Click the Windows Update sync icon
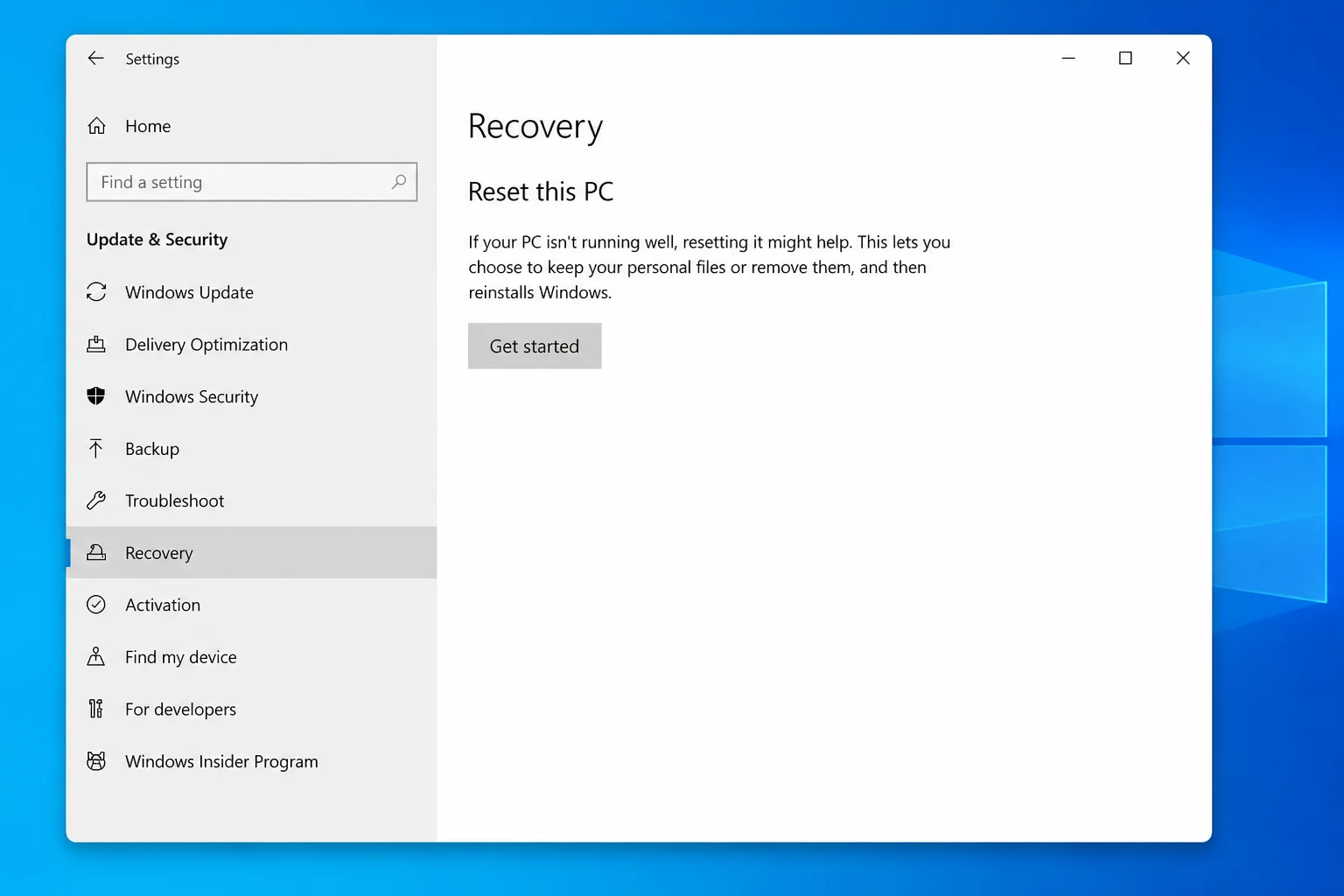 [96, 292]
